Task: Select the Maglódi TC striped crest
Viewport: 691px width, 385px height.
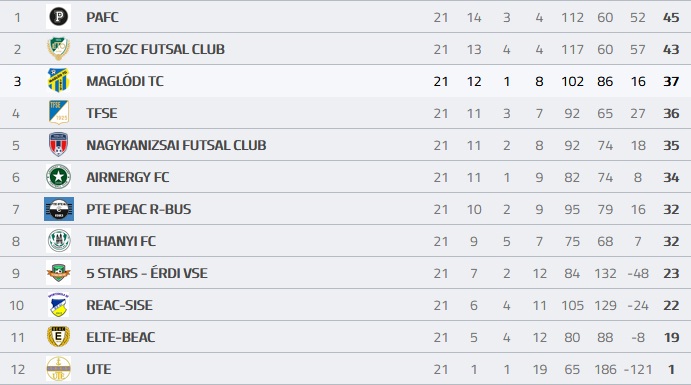Action: 59,81
